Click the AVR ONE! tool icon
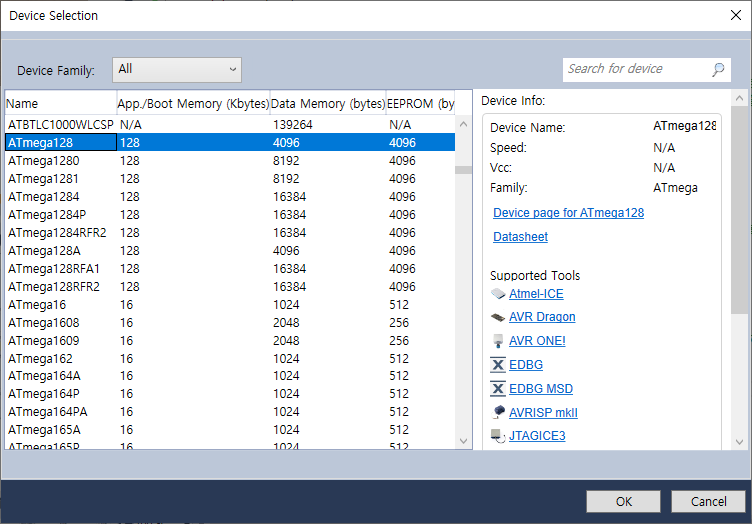Screen dimensions: 752x524 (x=498, y=341)
